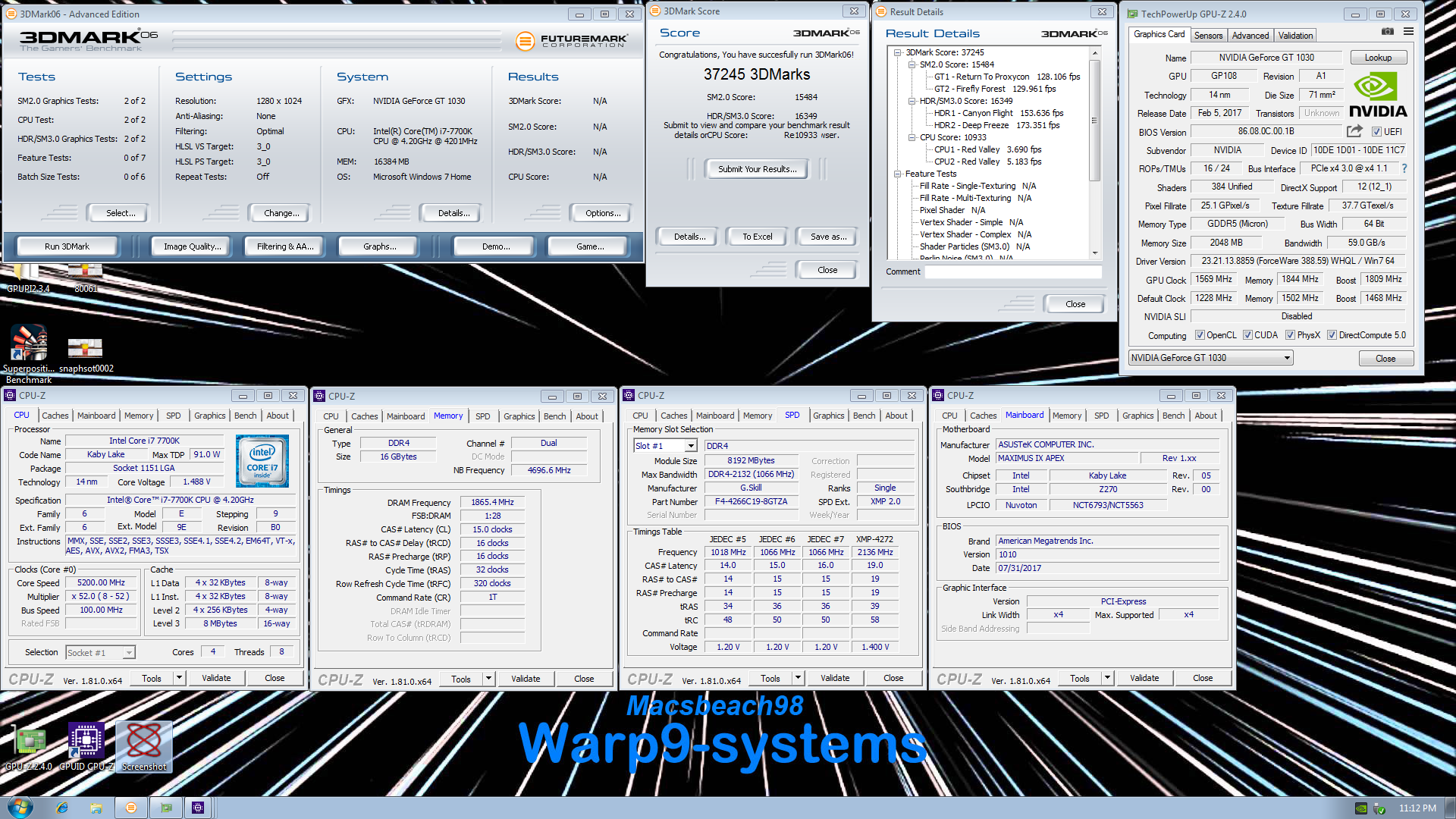Toggle the PhysX checkbox
The height and width of the screenshot is (819, 1456).
click(x=1289, y=334)
